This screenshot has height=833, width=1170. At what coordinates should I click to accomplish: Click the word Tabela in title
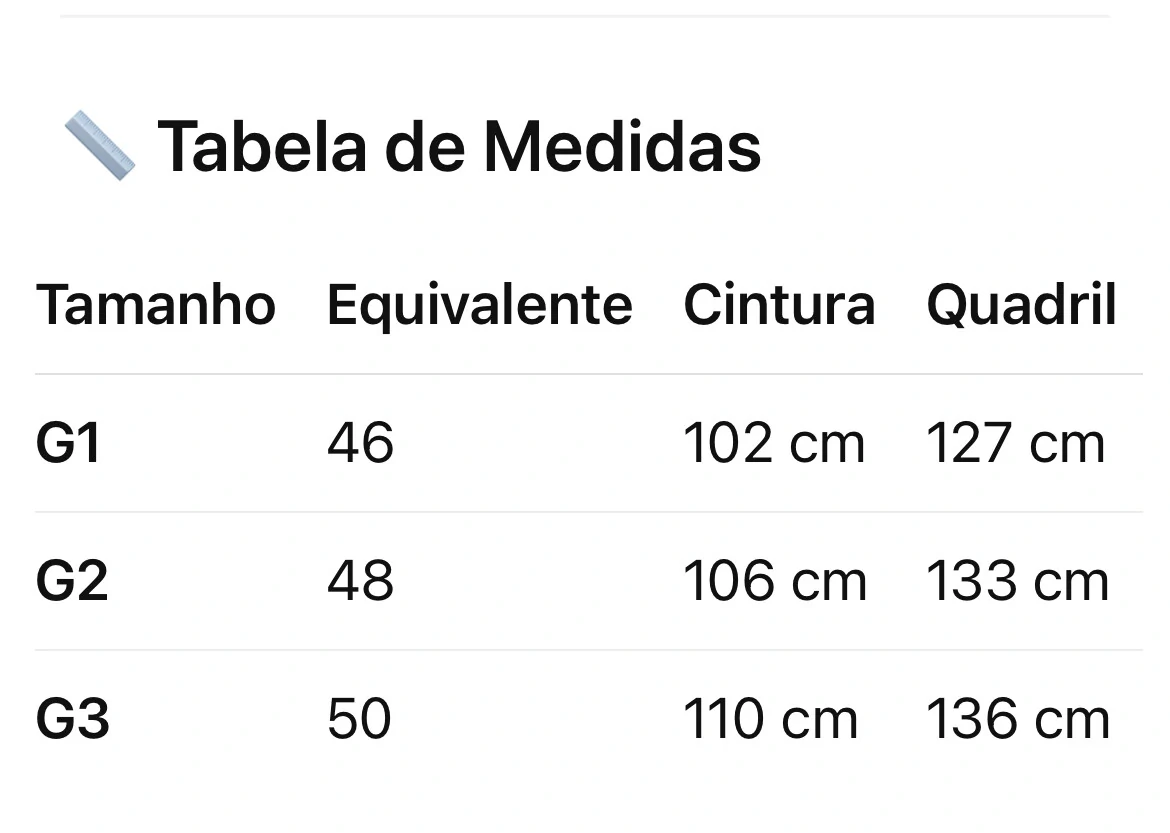(x=262, y=147)
